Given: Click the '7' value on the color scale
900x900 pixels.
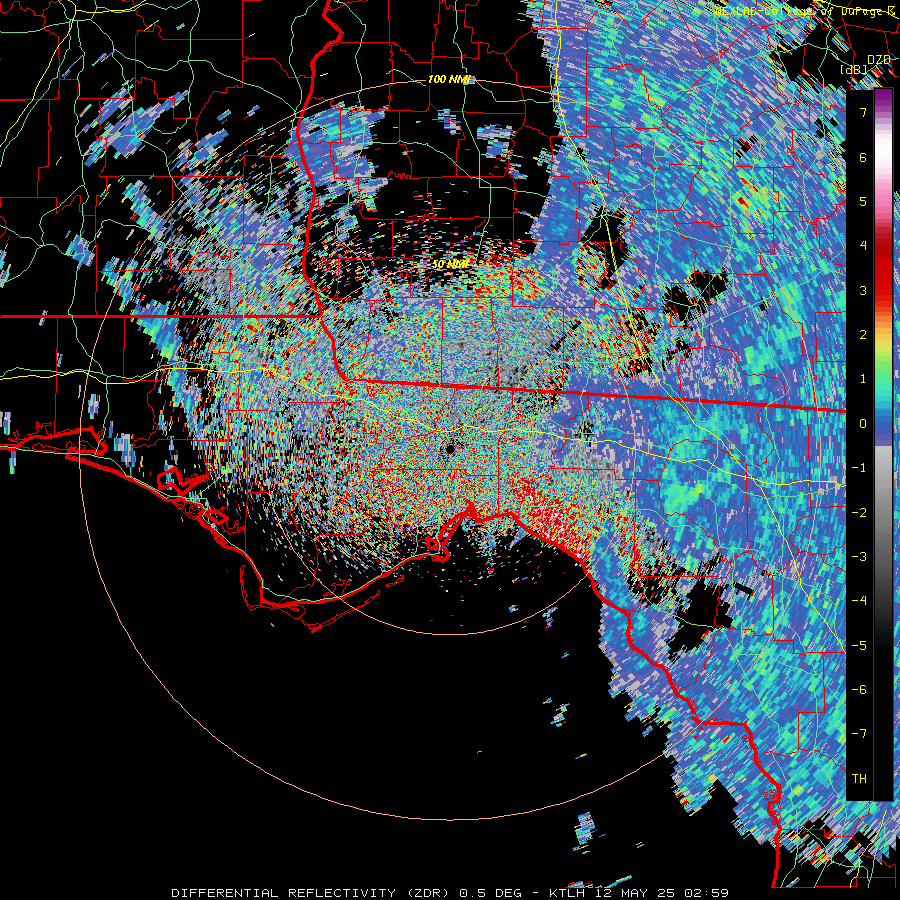Looking at the screenshot, I should pos(863,112).
